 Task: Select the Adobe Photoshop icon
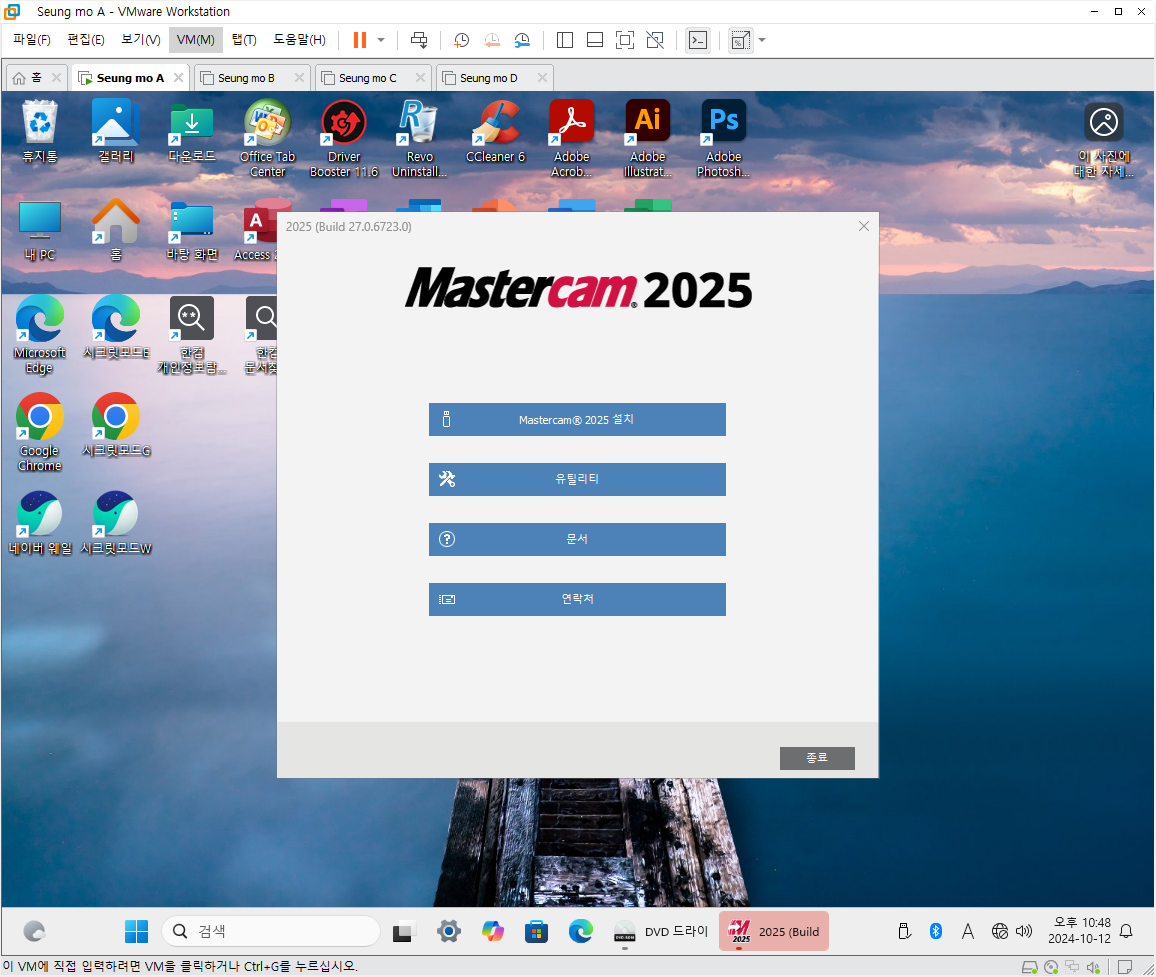point(723,139)
